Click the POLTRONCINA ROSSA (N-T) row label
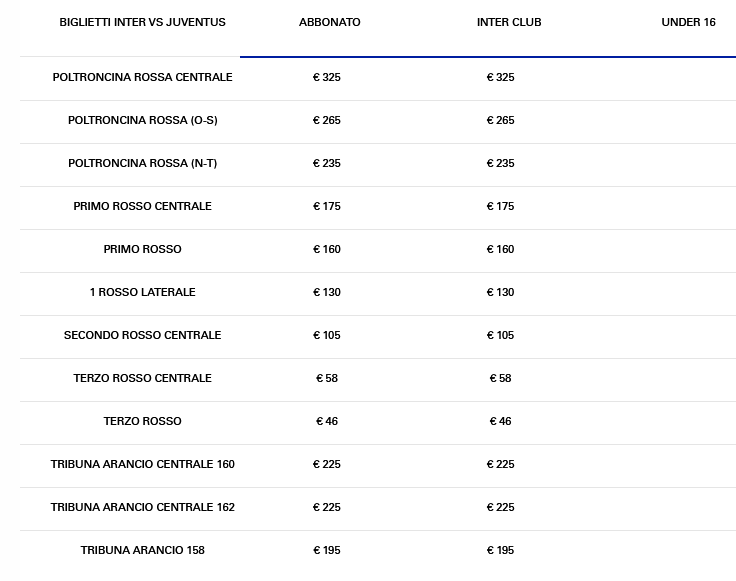 142,163
